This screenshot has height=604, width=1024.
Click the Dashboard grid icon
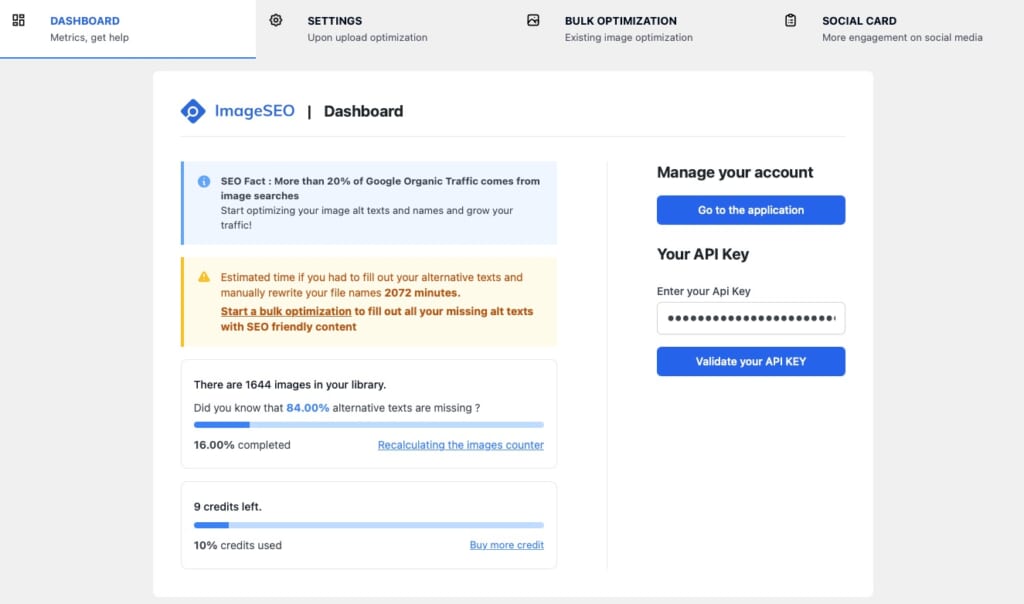(x=18, y=20)
